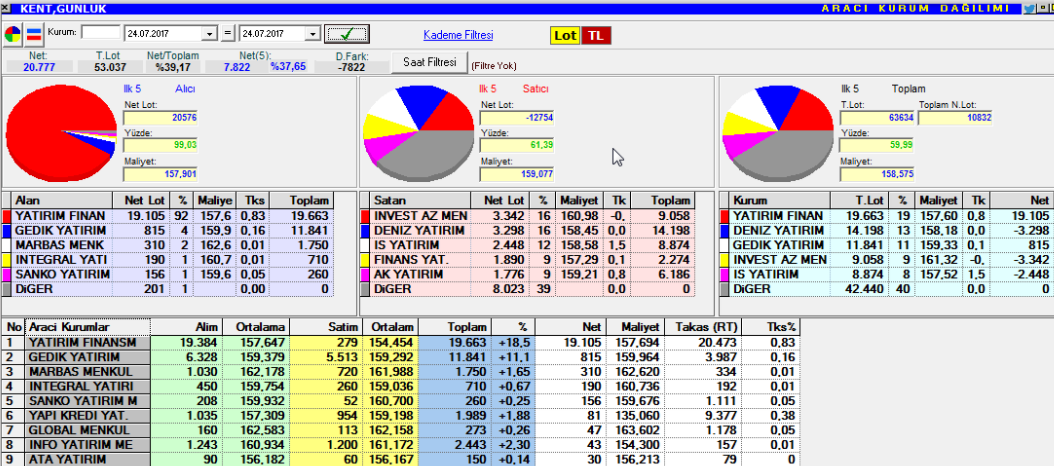The height and width of the screenshot is (466, 1054).
Task: Switch to bar chart view icon
Action: click(34, 34)
